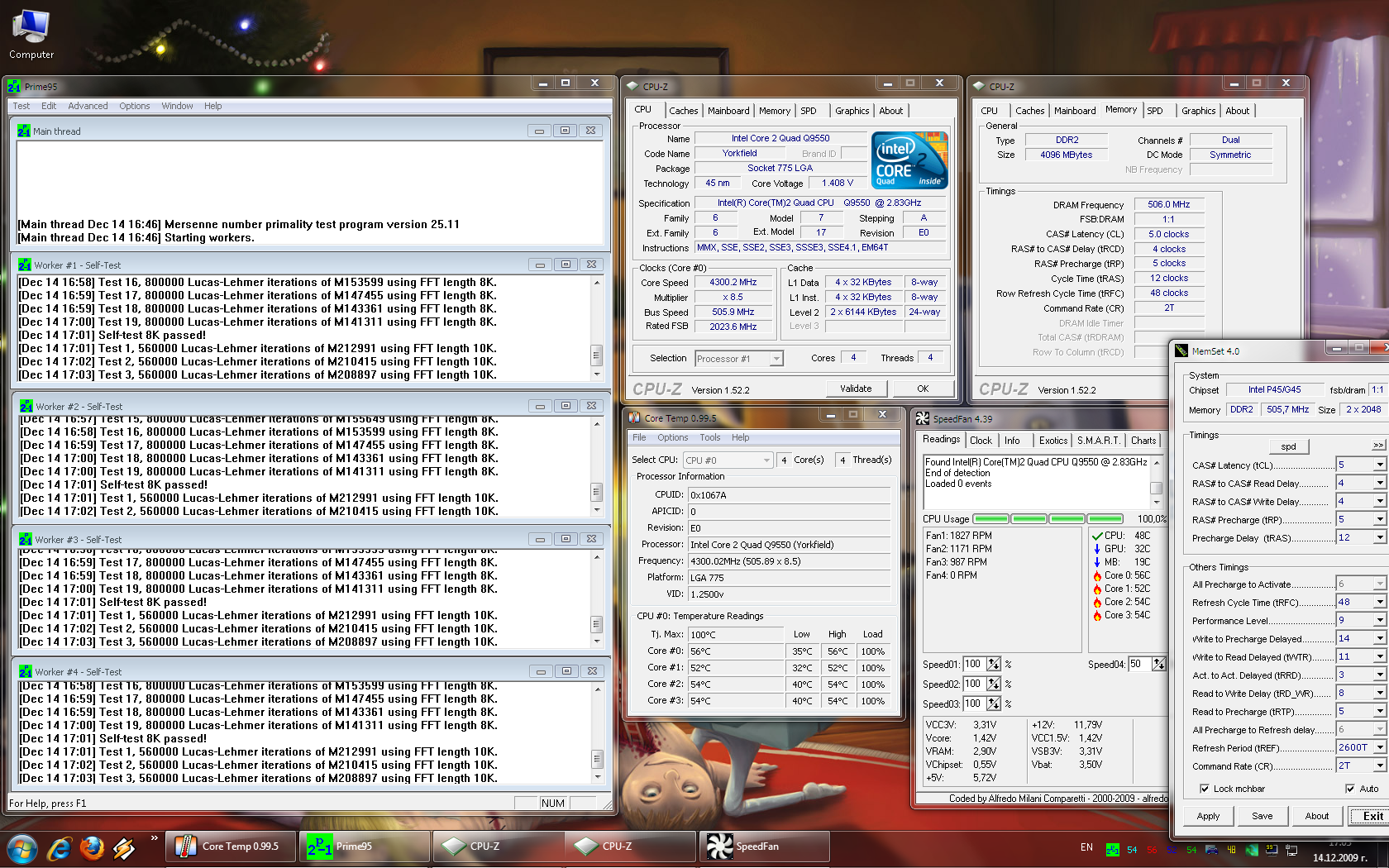Click the second CPU-Z taskbar button
The width and height of the screenshot is (1389, 868).
(x=631, y=847)
